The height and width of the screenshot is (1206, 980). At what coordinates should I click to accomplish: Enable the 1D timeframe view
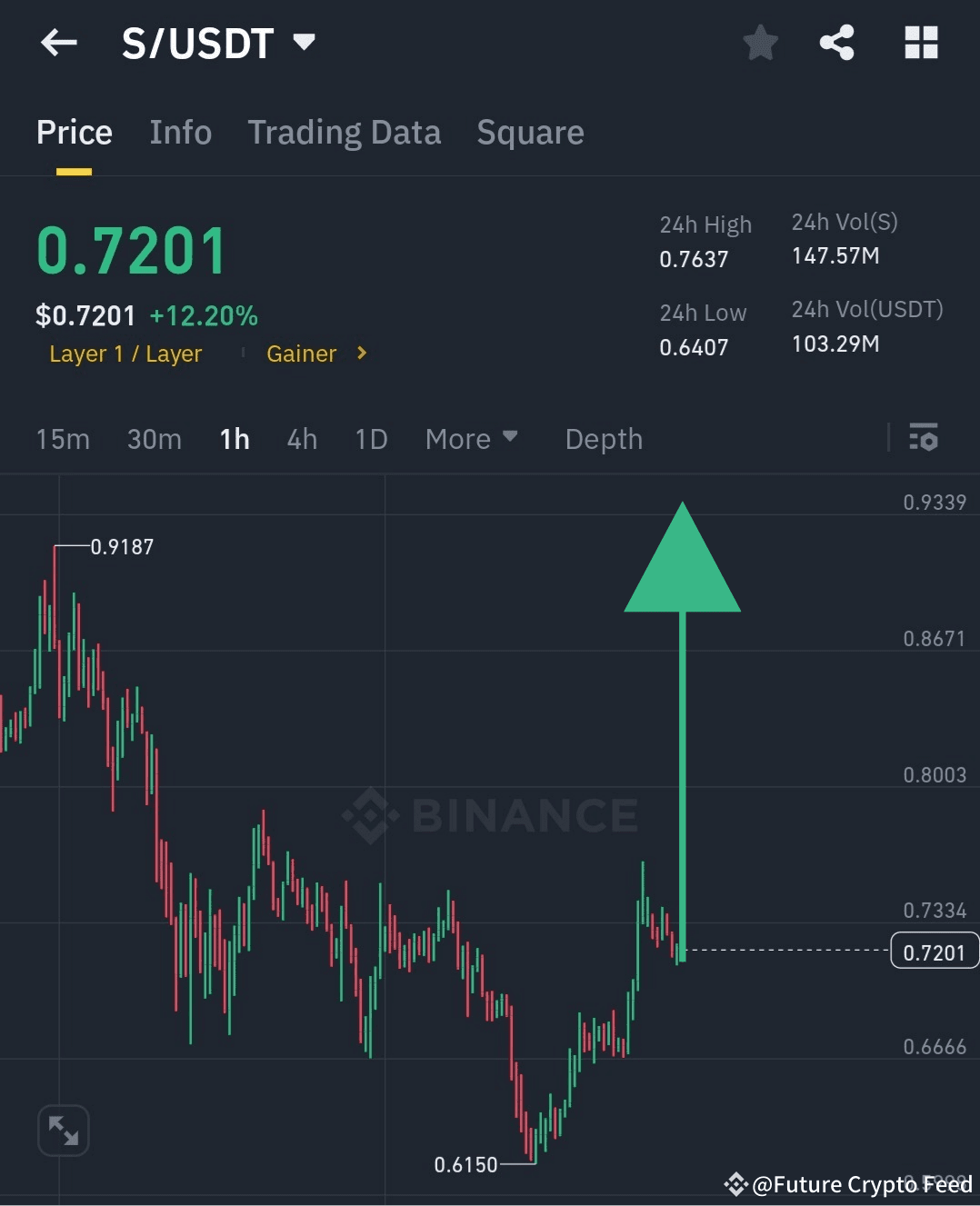click(x=370, y=439)
